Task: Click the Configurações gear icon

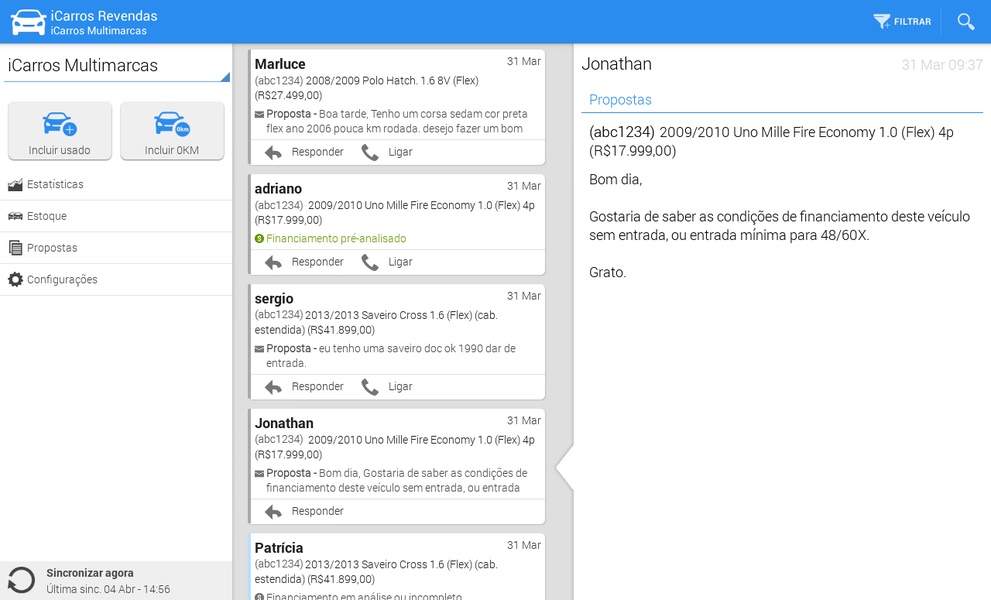Action: coord(15,279)
